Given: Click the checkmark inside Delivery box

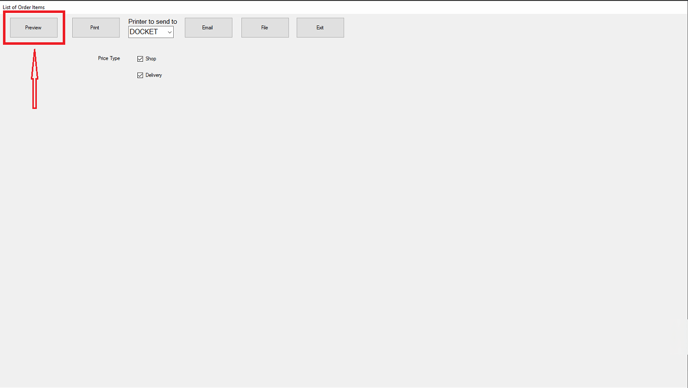Looking at the screenshot, I should pos(140,75).
